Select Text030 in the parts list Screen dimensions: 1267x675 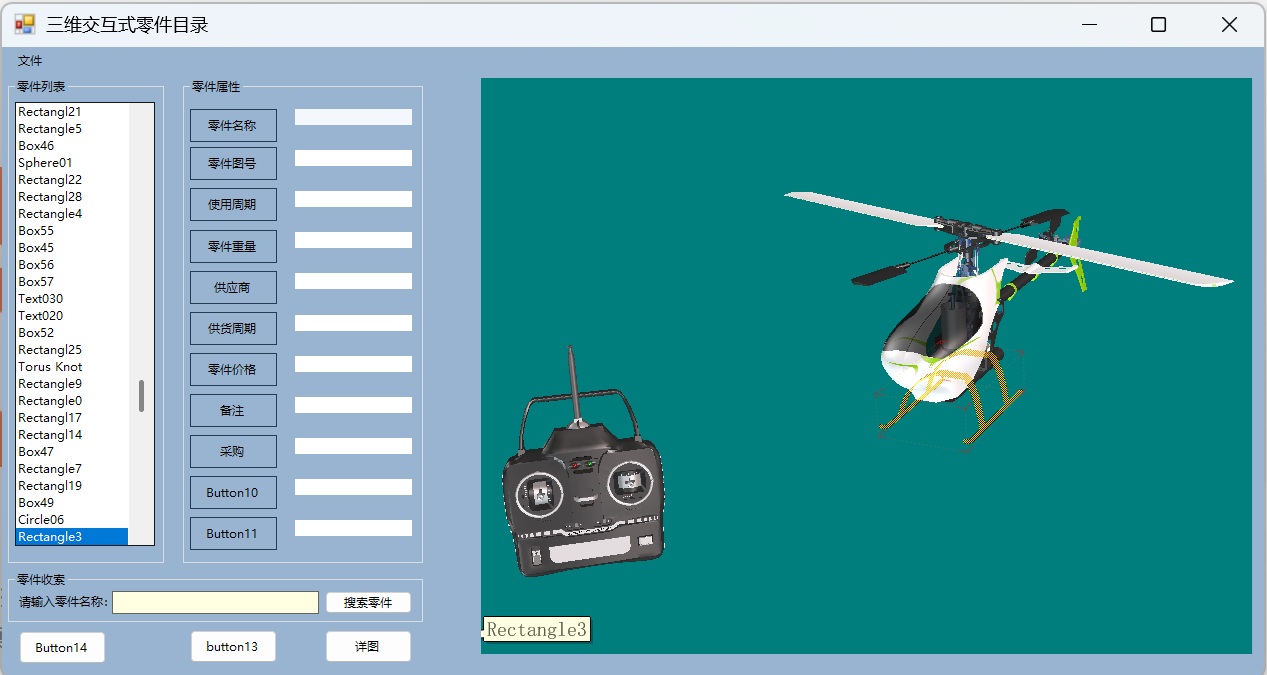click(x=41, y=299)
